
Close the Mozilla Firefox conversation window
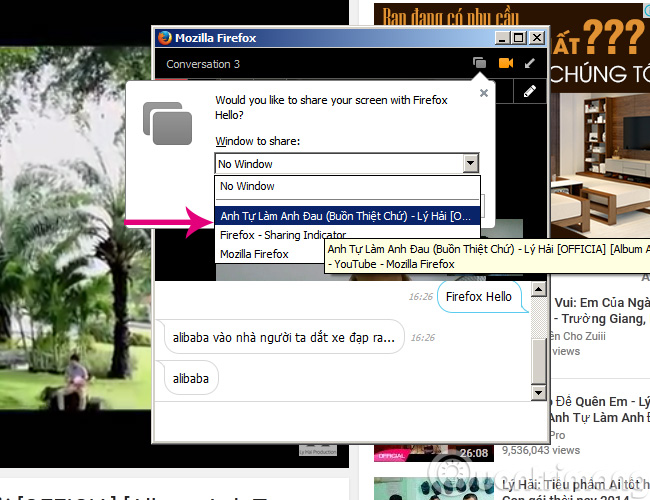point(537,38)
